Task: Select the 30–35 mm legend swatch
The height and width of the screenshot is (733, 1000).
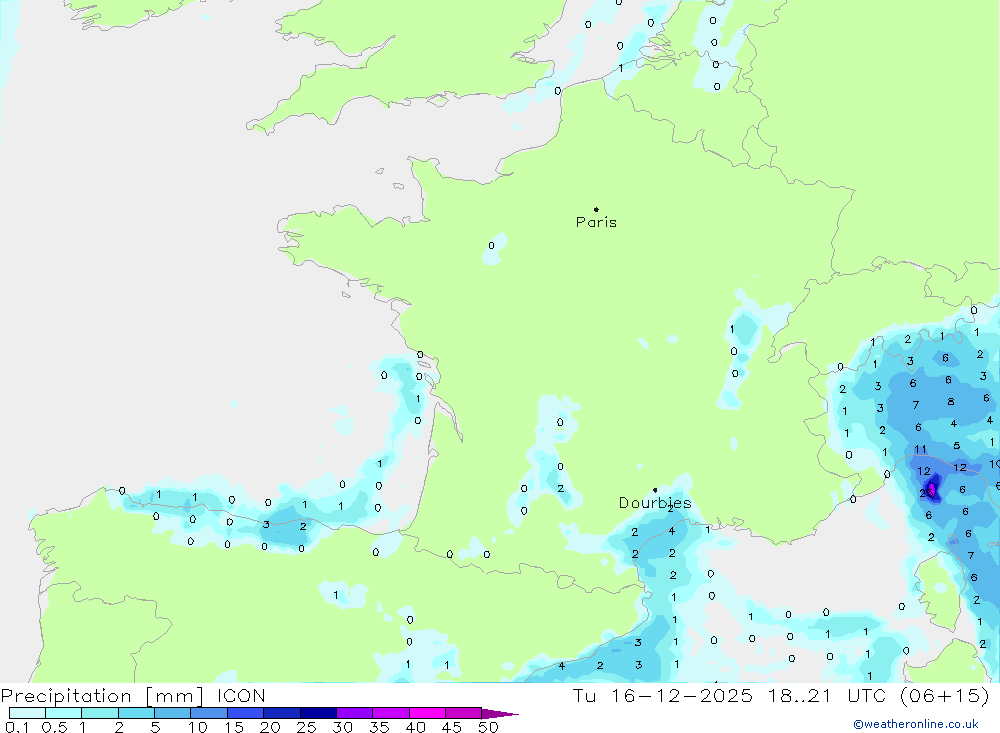Action: (355, 713)
